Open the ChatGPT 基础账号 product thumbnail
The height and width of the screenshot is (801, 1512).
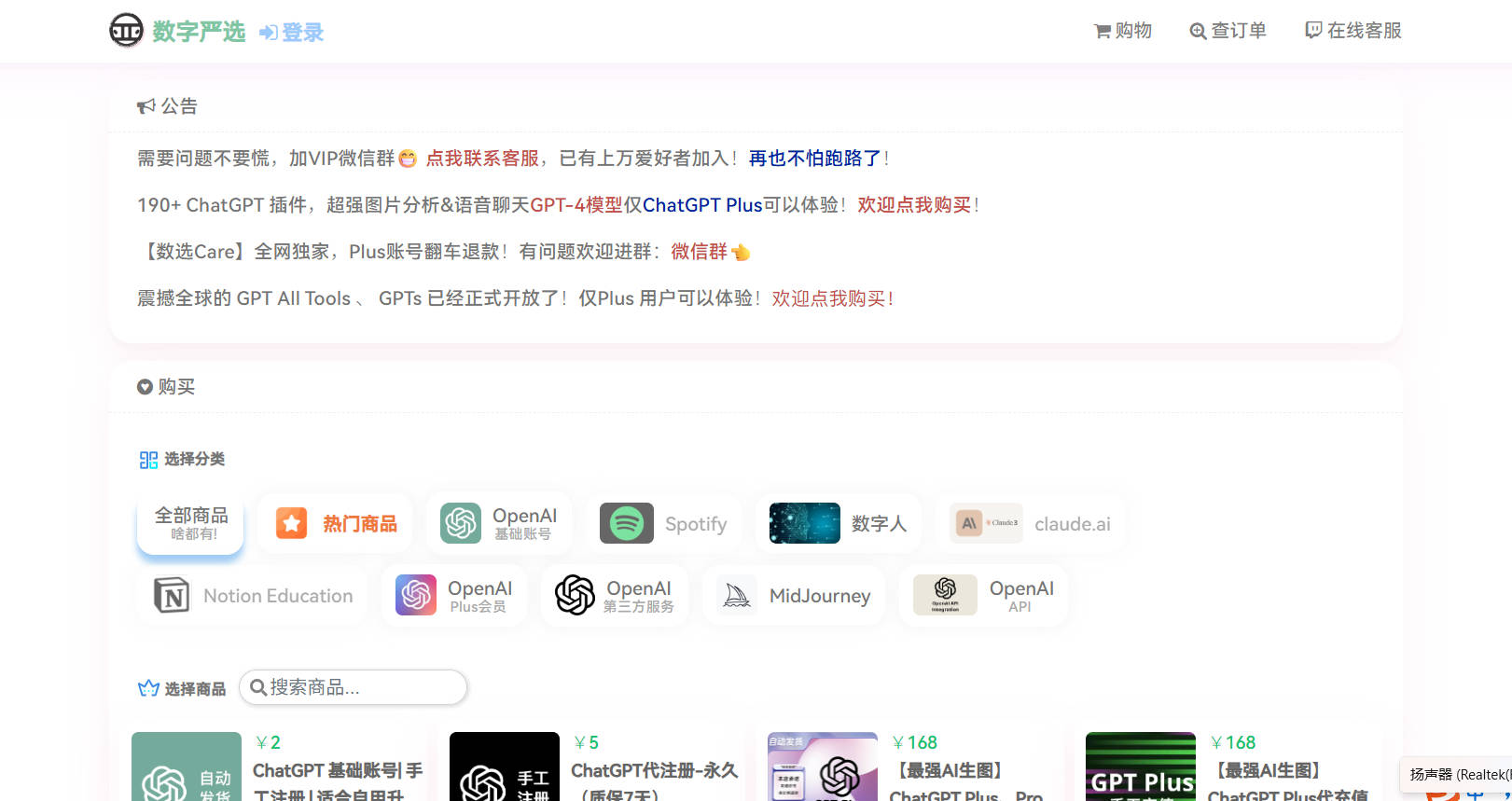click(187, 767)
